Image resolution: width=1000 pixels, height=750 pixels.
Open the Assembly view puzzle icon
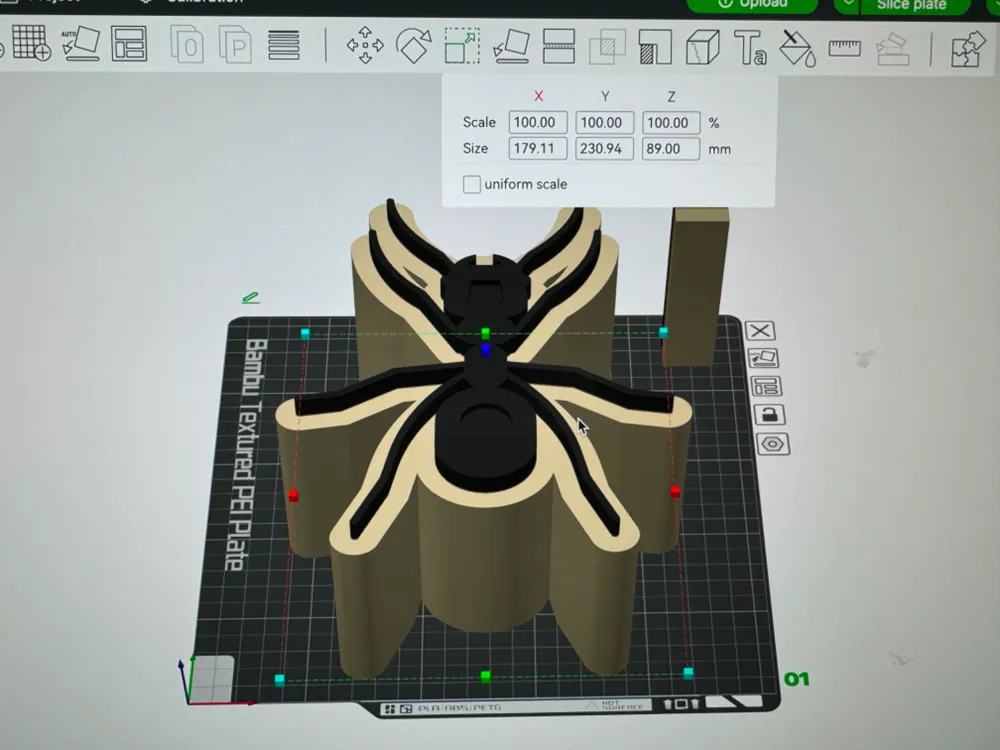coord(968,49)
